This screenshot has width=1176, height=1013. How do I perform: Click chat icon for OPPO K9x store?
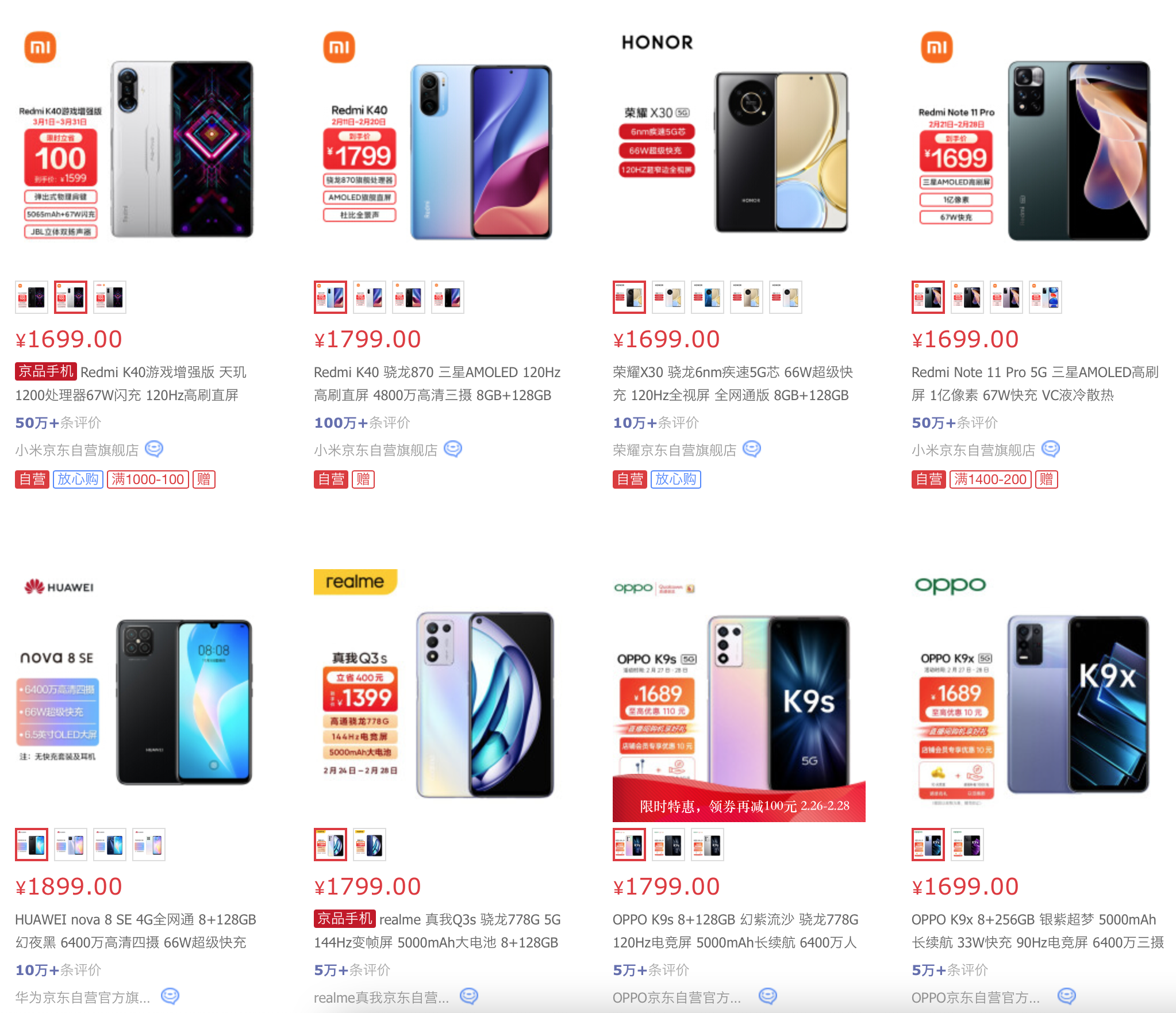point(1067,996)
